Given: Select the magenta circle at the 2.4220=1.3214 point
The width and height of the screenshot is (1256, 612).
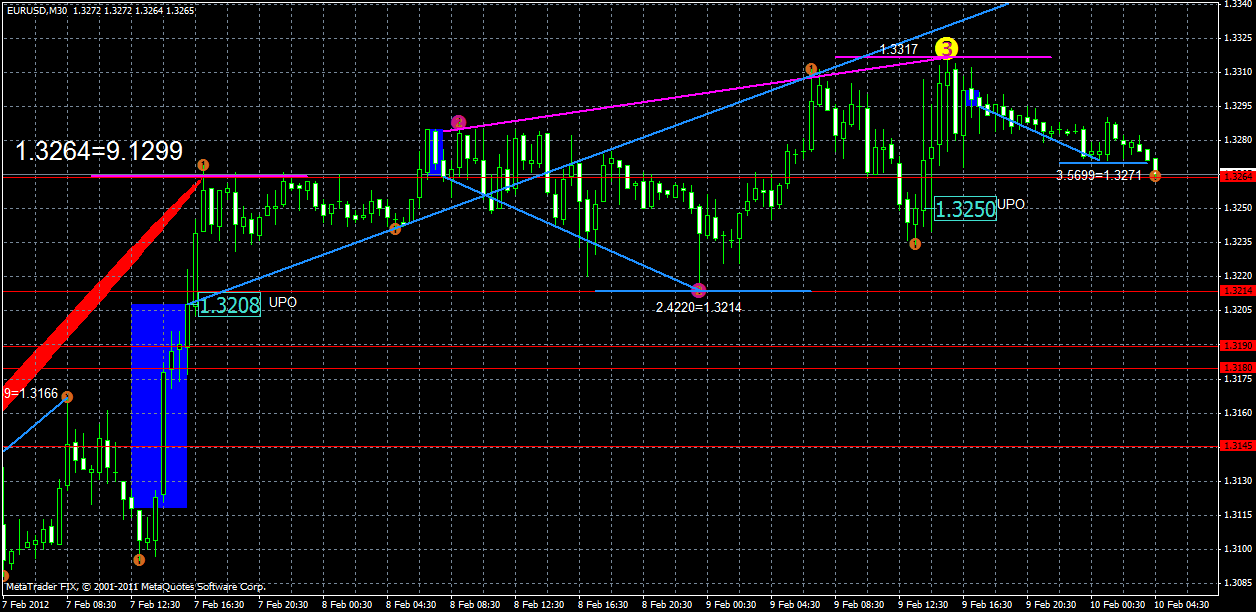Looking at the screenshot, I should click(700, 290).
